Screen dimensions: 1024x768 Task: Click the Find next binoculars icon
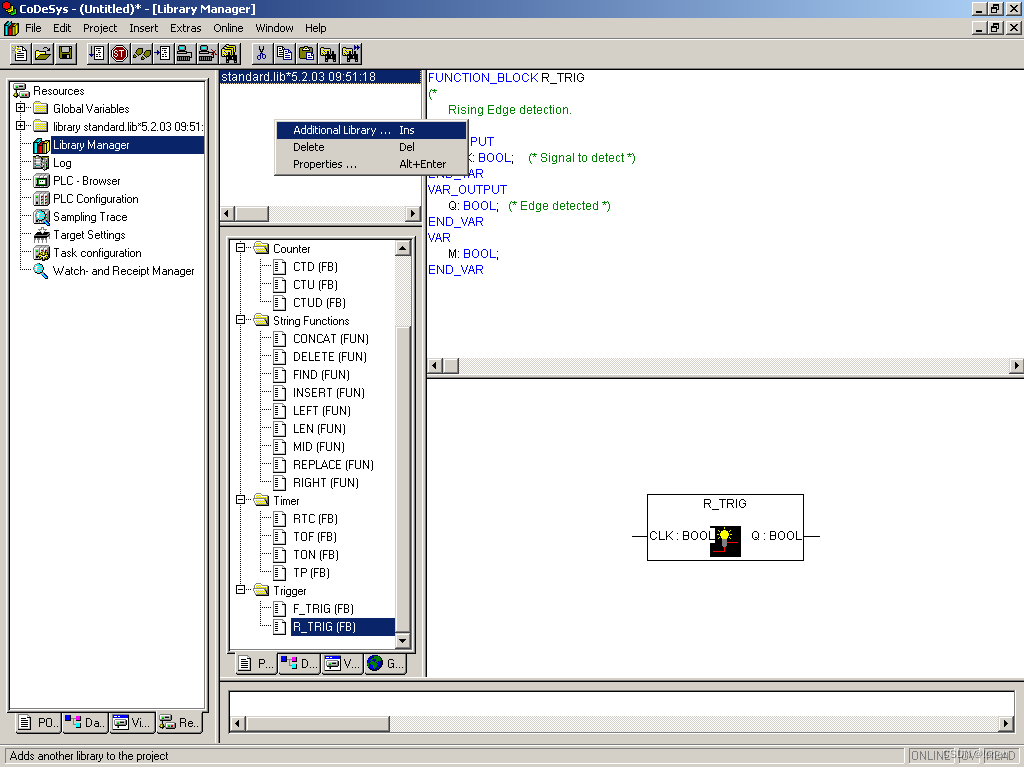351,54
